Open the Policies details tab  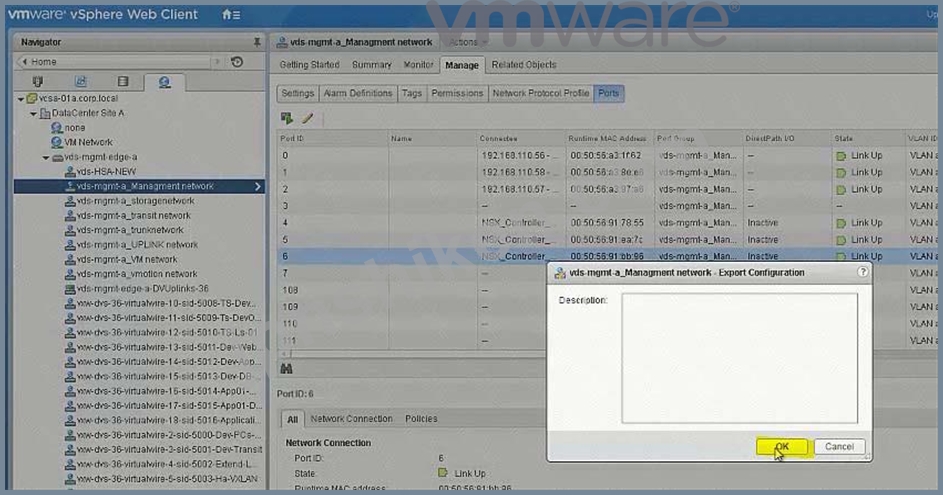[x=421, y=419]
